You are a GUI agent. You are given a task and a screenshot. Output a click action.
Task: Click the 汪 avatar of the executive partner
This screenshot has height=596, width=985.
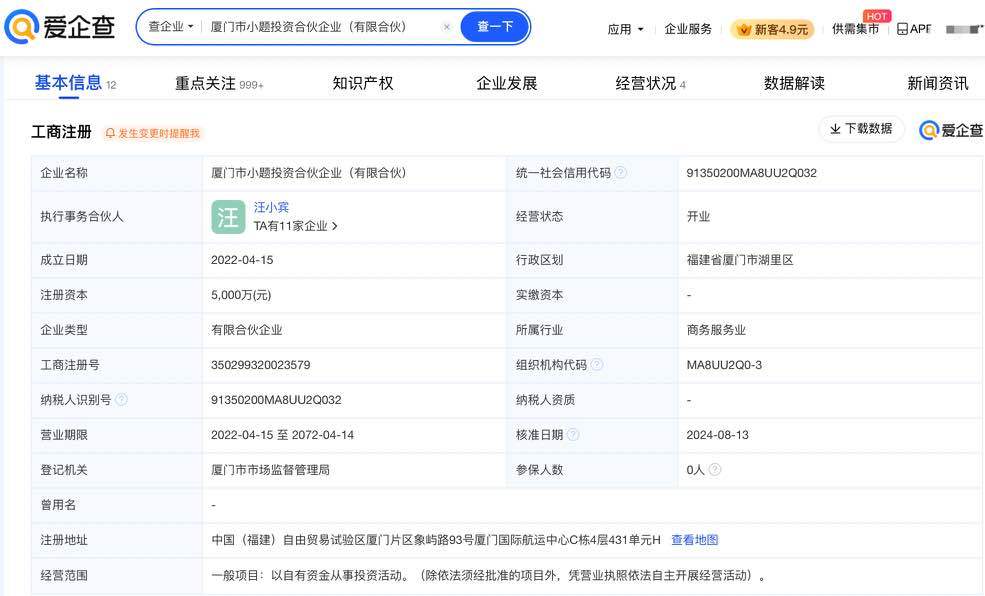(x=228, y=217)
